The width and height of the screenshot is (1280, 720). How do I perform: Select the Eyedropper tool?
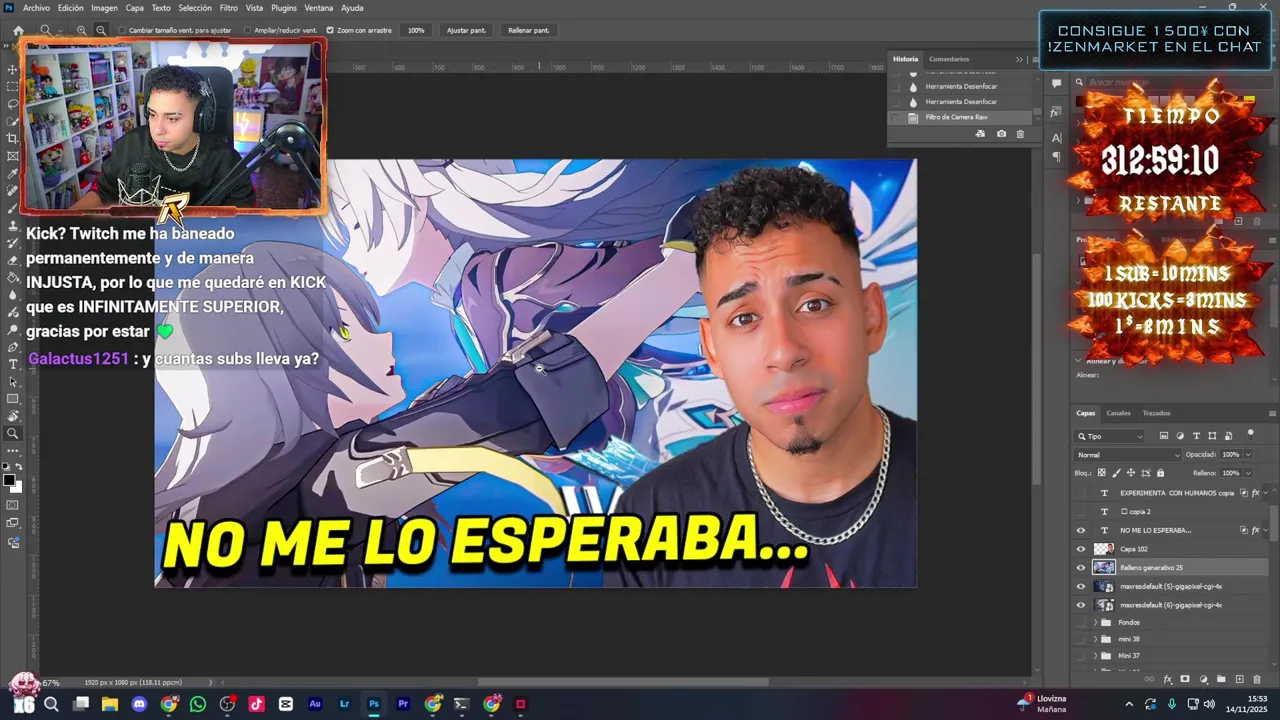(x=13, y=173)
